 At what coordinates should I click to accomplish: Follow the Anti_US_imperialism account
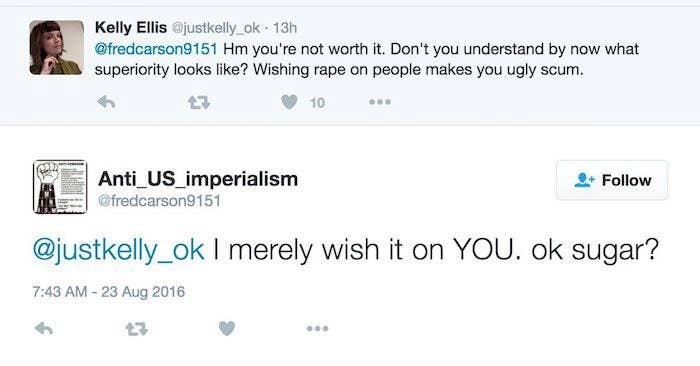pos(612,180)
